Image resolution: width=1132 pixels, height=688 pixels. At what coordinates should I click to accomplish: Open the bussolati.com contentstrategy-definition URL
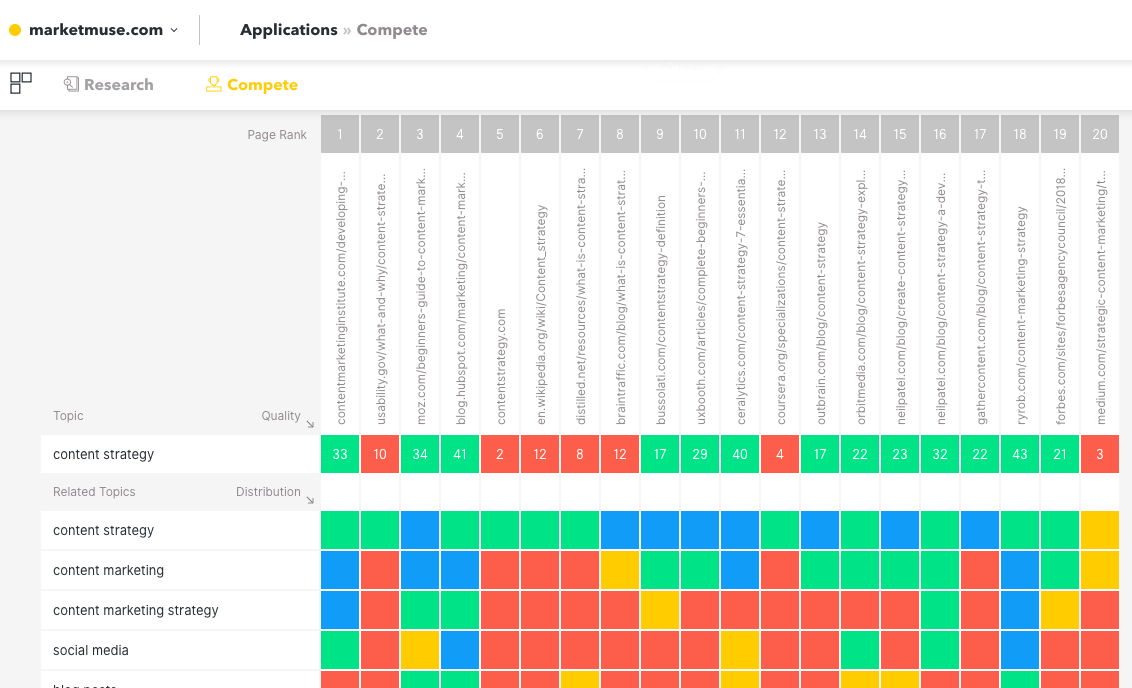coord(661,310)
